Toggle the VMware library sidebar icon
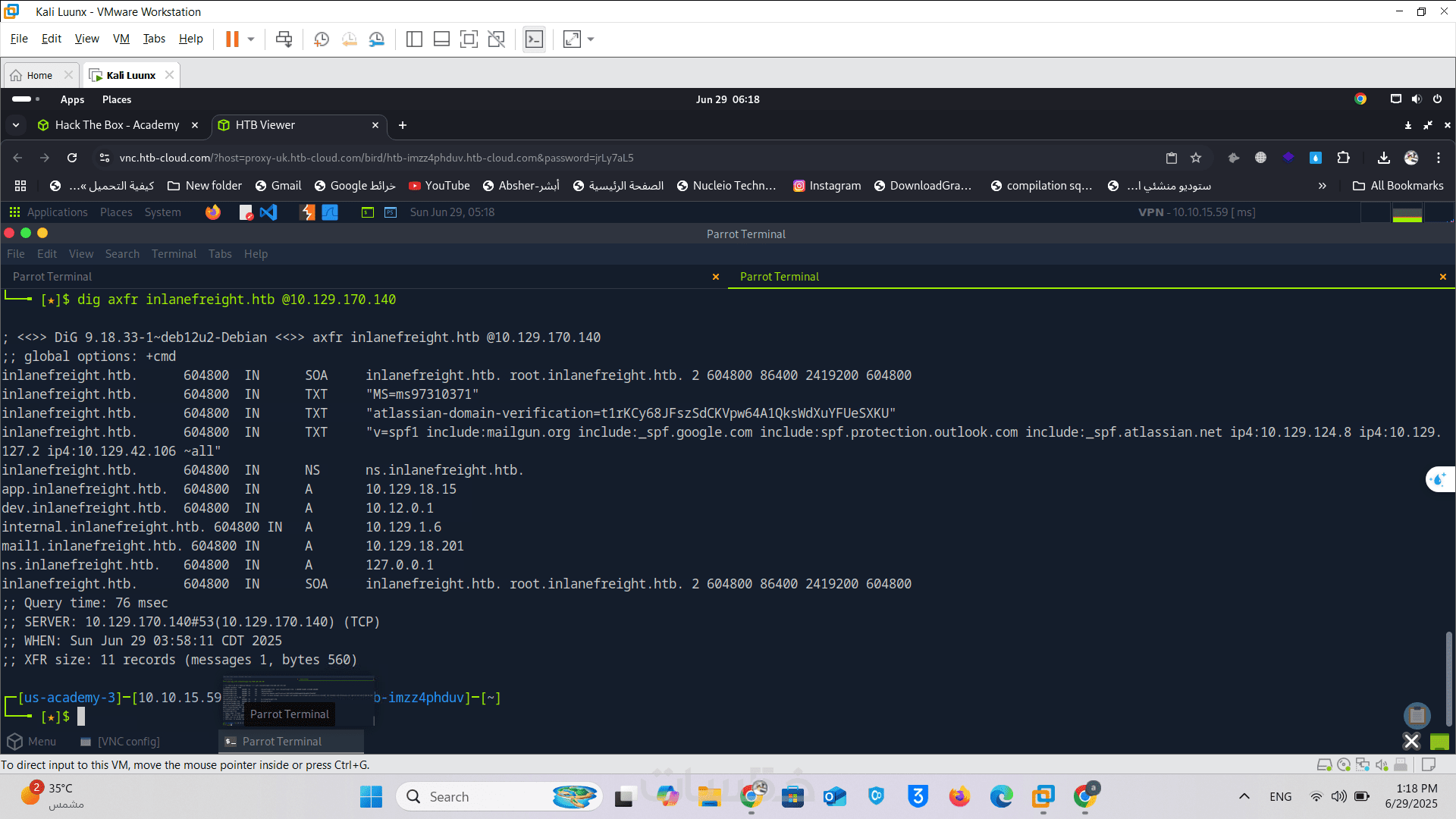 [414, 39]
